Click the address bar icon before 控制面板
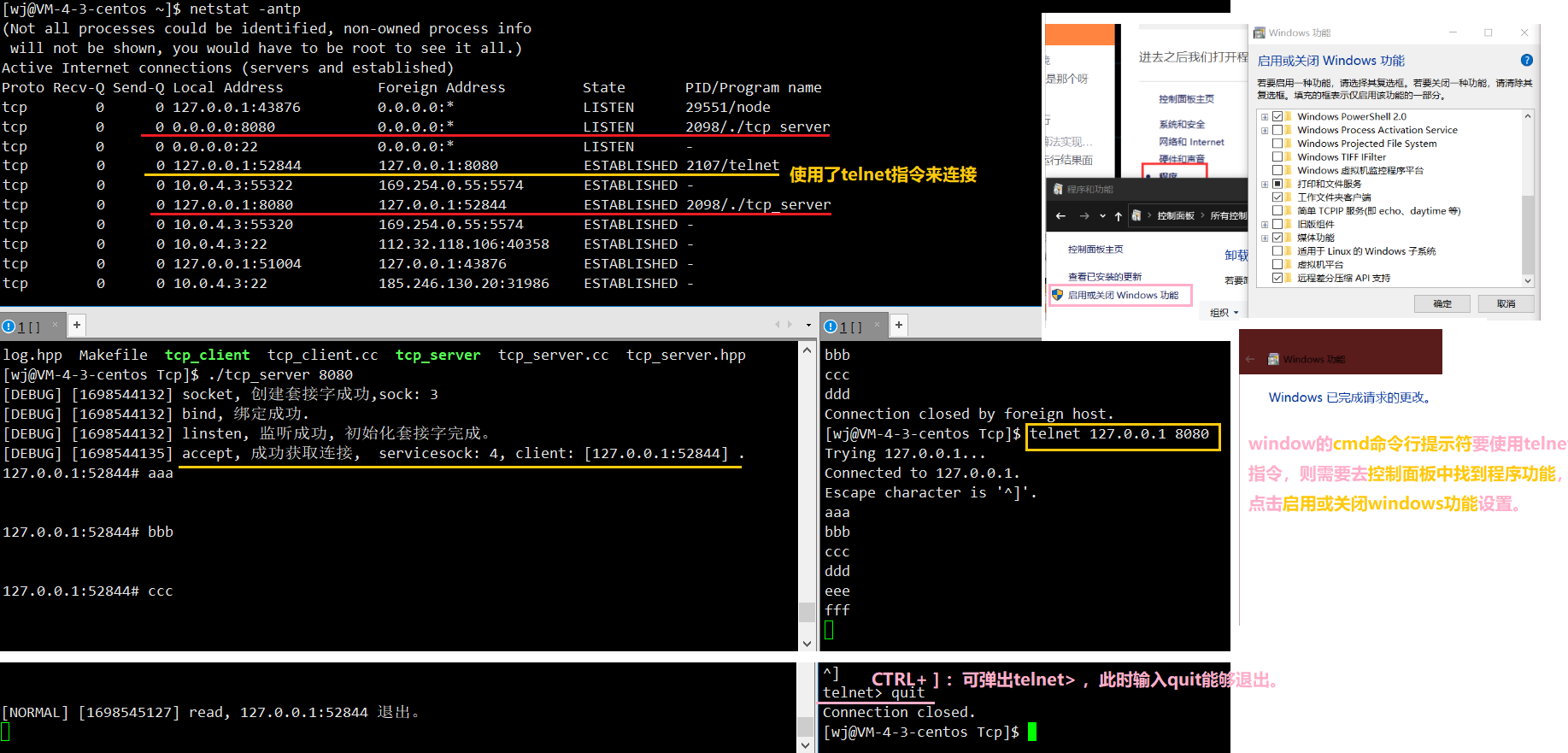Screen dimensions: 1568x753 (1136, 215)
